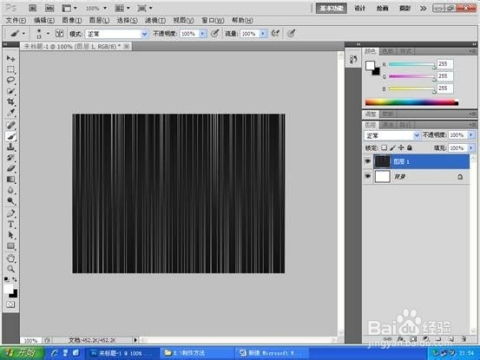Select the Hand tool
The height and width of the screenshot is (360, 480).
click(11, 259)
